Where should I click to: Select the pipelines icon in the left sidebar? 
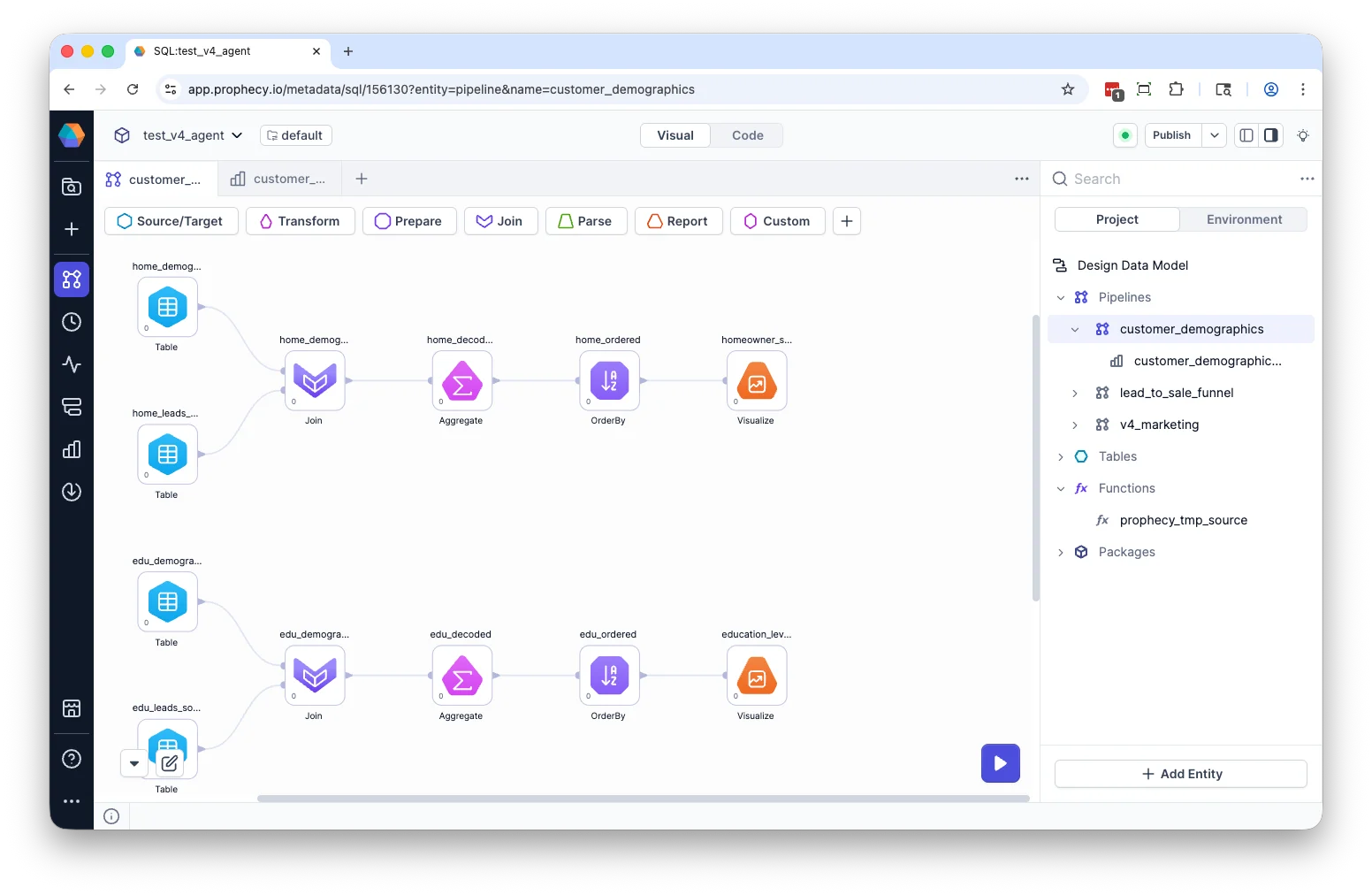[72, 279]
